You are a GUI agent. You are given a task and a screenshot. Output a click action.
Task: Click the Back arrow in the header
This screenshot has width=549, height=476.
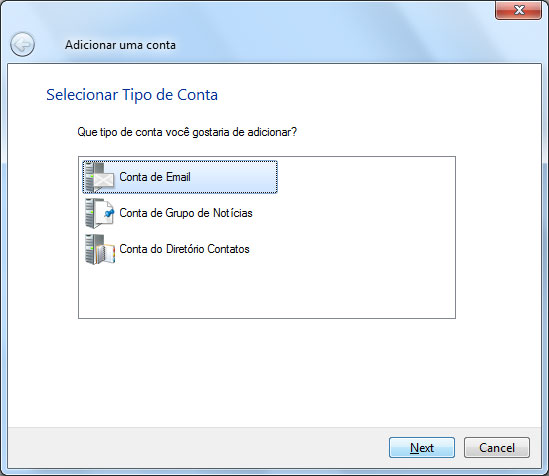pos(22,44)
